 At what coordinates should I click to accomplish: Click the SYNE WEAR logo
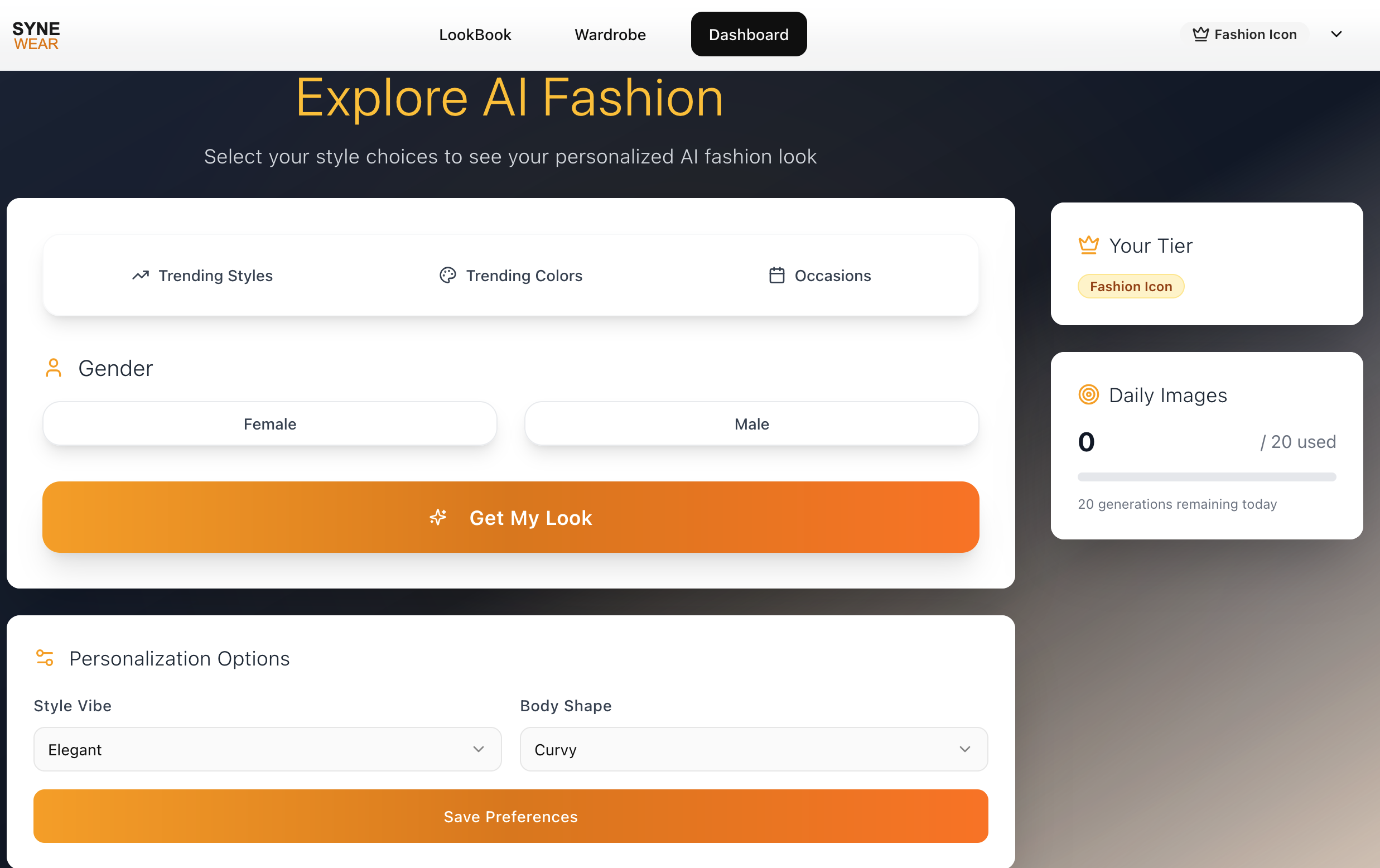pyautogui.click(x=36, y=36)
